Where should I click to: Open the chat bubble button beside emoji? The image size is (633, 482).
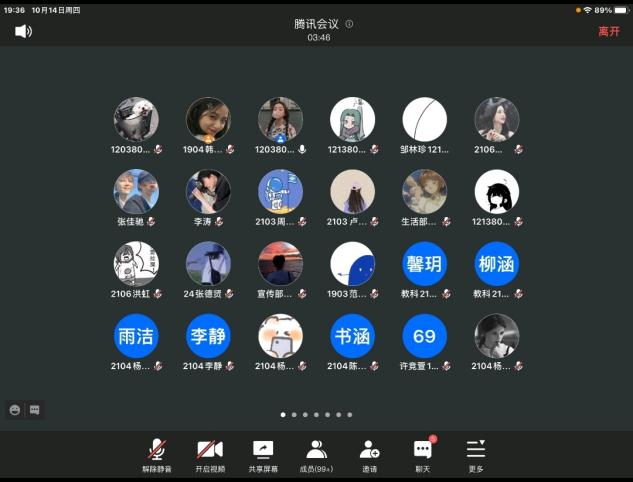pyautogui.click(x=35, y=410)
